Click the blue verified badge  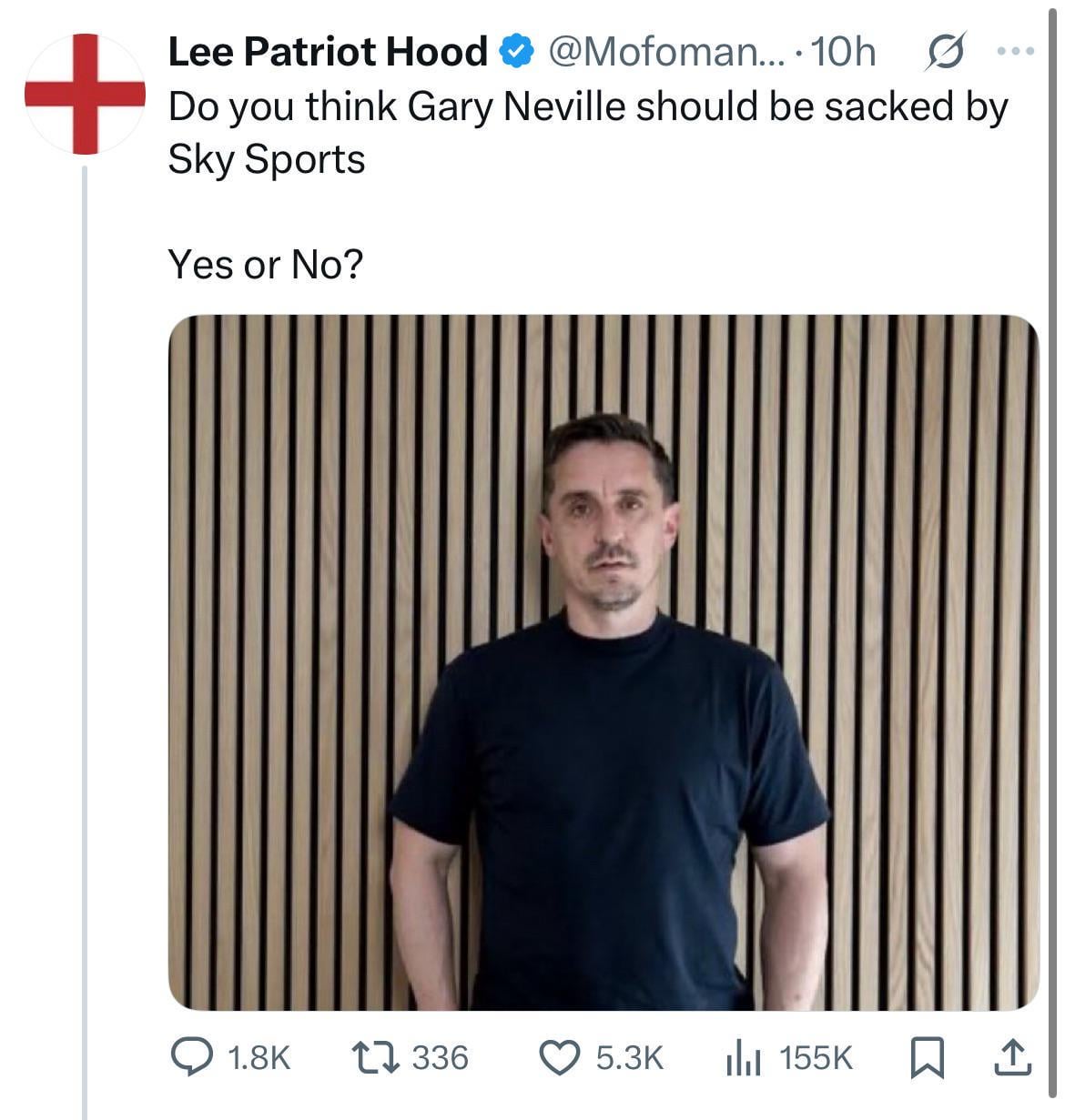click(517, 53)
